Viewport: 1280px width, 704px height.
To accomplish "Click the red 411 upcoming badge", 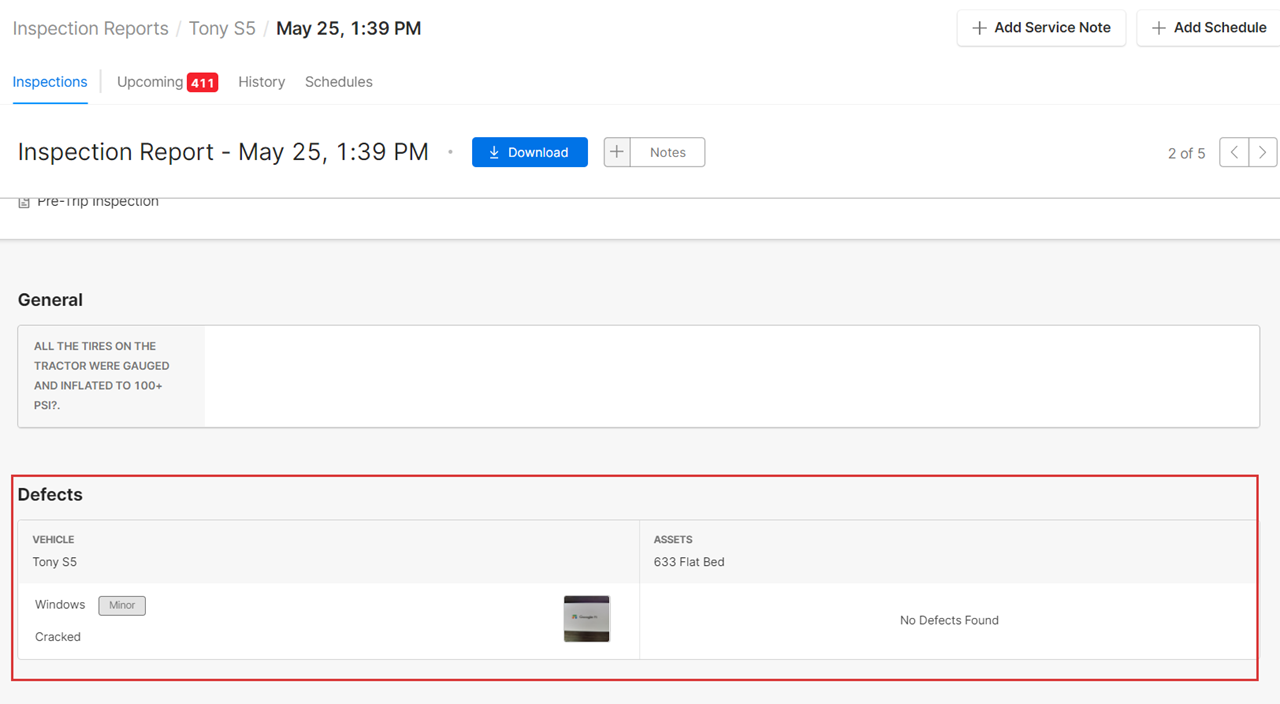I will coord(203,82).
